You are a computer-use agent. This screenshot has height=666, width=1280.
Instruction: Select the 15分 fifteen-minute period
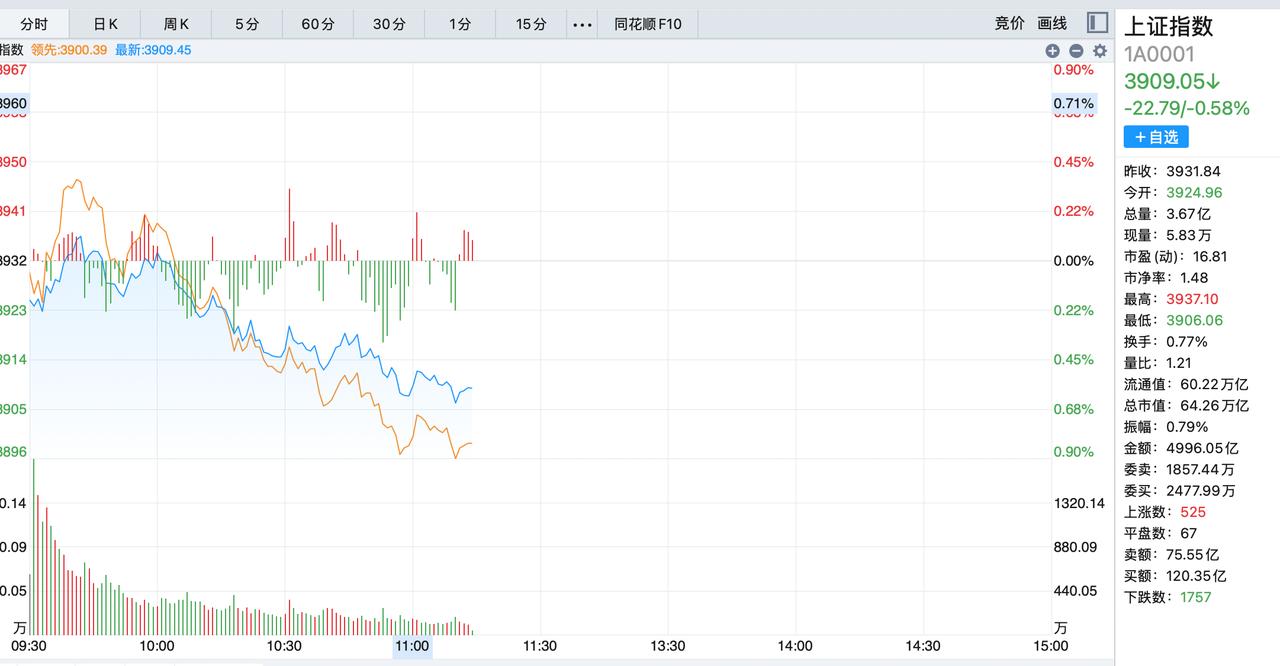[530, 22]
